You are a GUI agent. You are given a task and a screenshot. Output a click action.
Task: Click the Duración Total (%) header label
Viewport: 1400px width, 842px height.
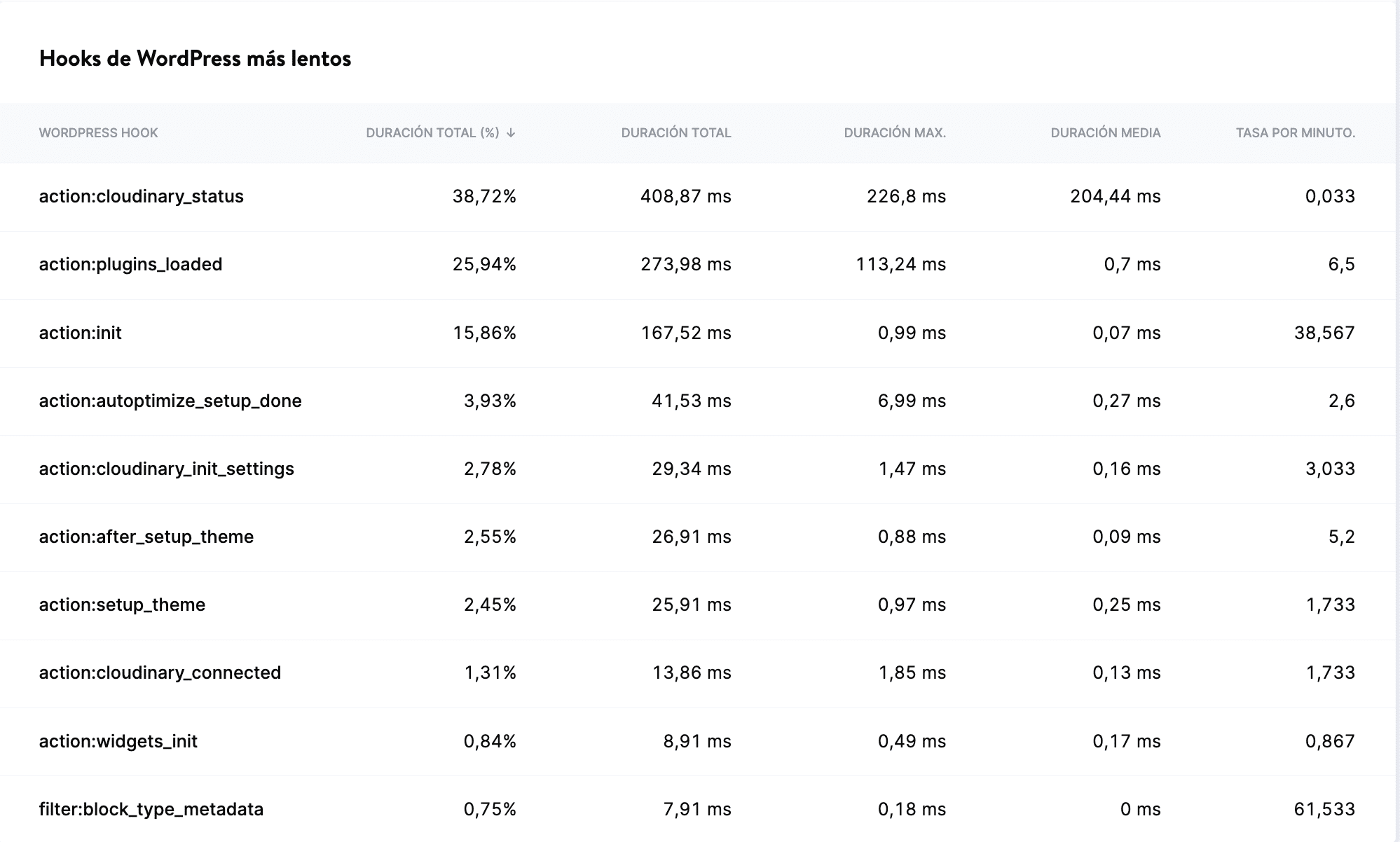click(432, 133)
